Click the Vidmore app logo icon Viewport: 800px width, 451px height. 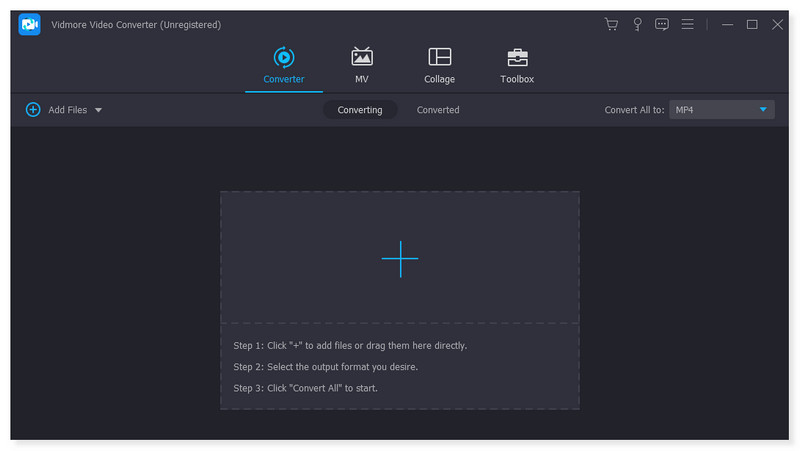(29, 24)
